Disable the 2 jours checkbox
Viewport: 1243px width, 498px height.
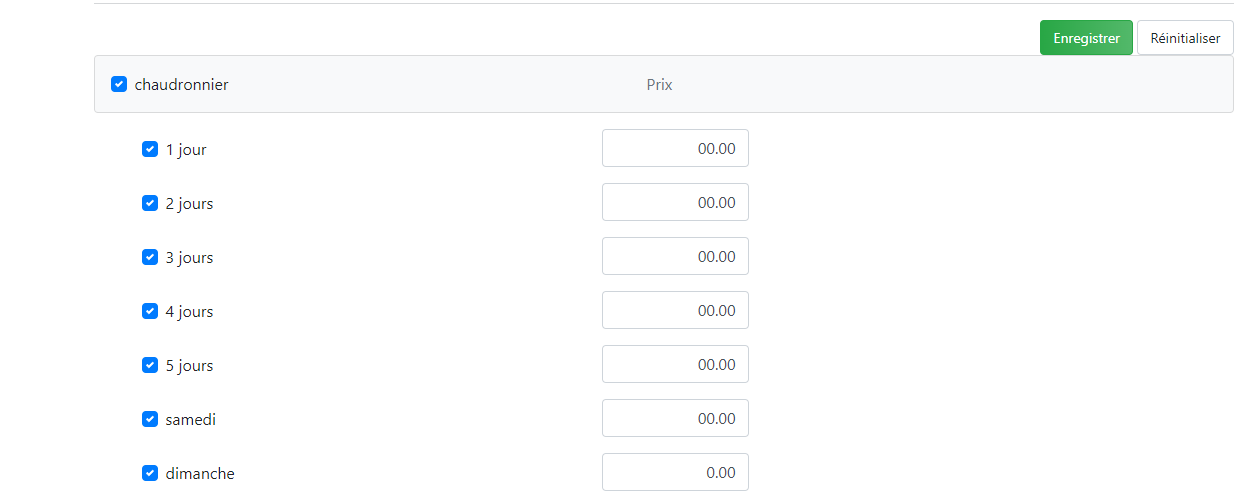[150, 203]
